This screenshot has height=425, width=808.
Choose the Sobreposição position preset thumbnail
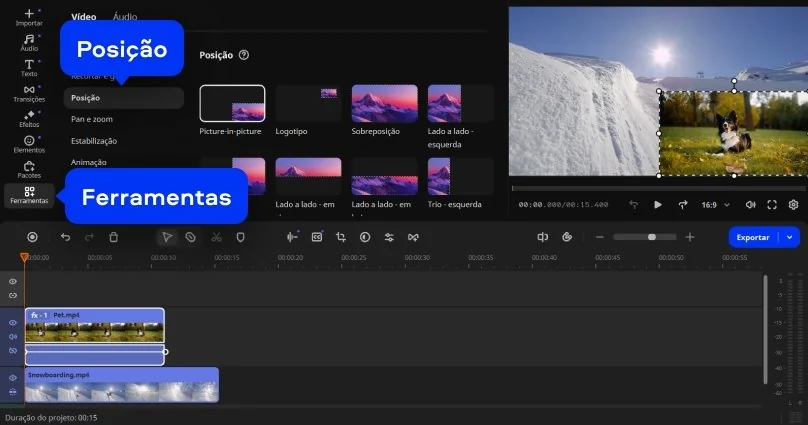click(385, 103)
